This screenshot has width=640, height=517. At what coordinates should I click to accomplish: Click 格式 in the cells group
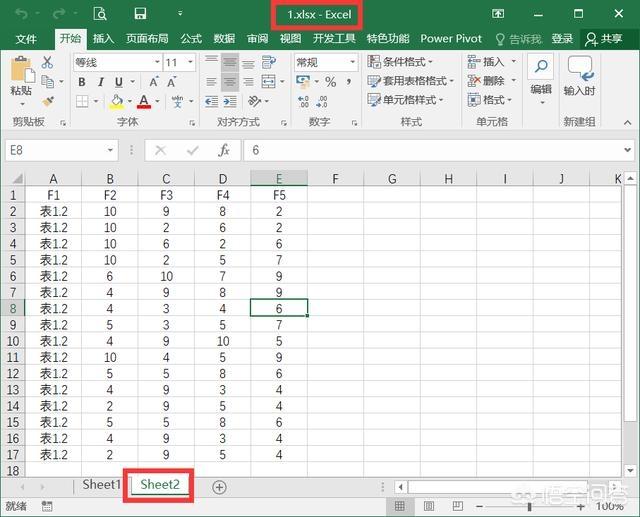489,100
